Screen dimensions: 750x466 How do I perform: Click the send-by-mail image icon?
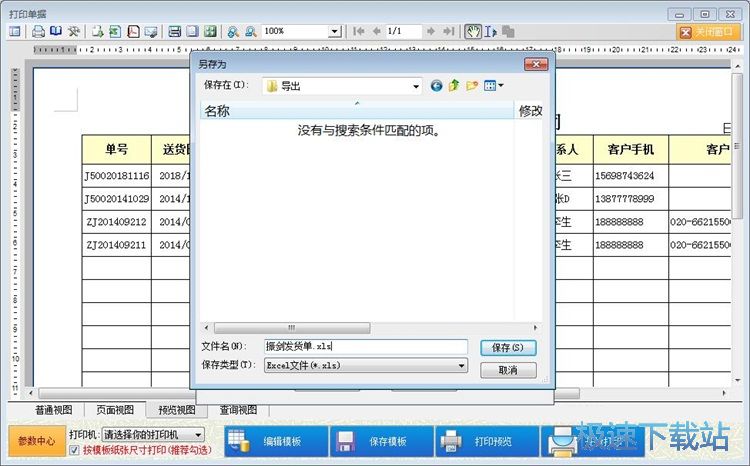(x=151, y=32)
